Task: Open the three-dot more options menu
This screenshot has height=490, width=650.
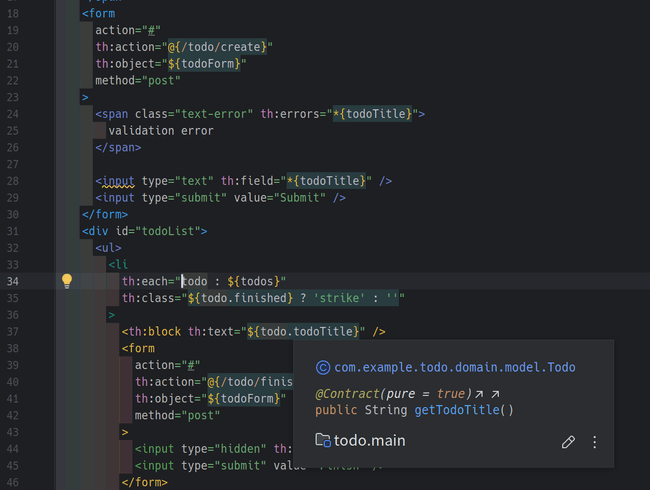Action: pyautogui.click(x=595, y=441)
